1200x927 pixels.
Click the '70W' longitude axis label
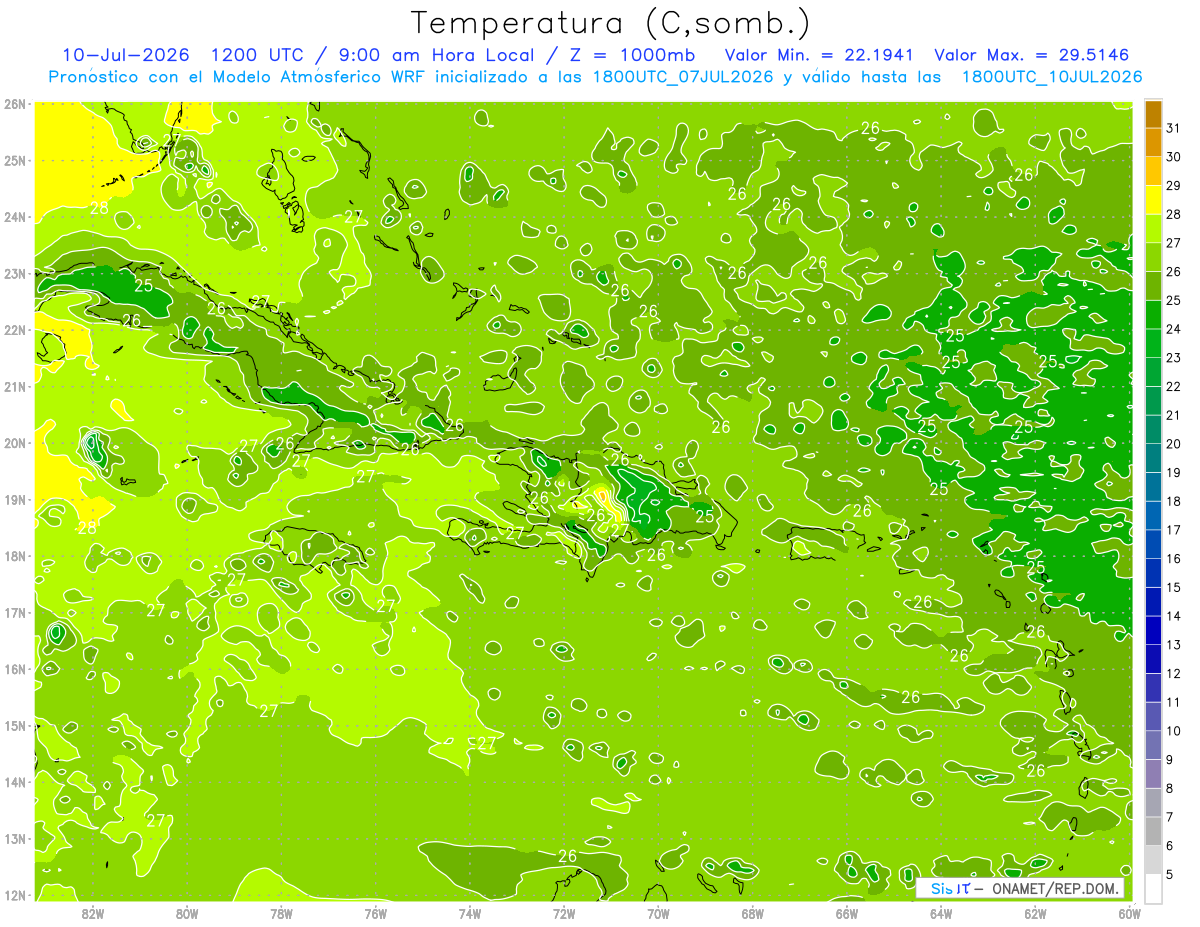point(658,914)
